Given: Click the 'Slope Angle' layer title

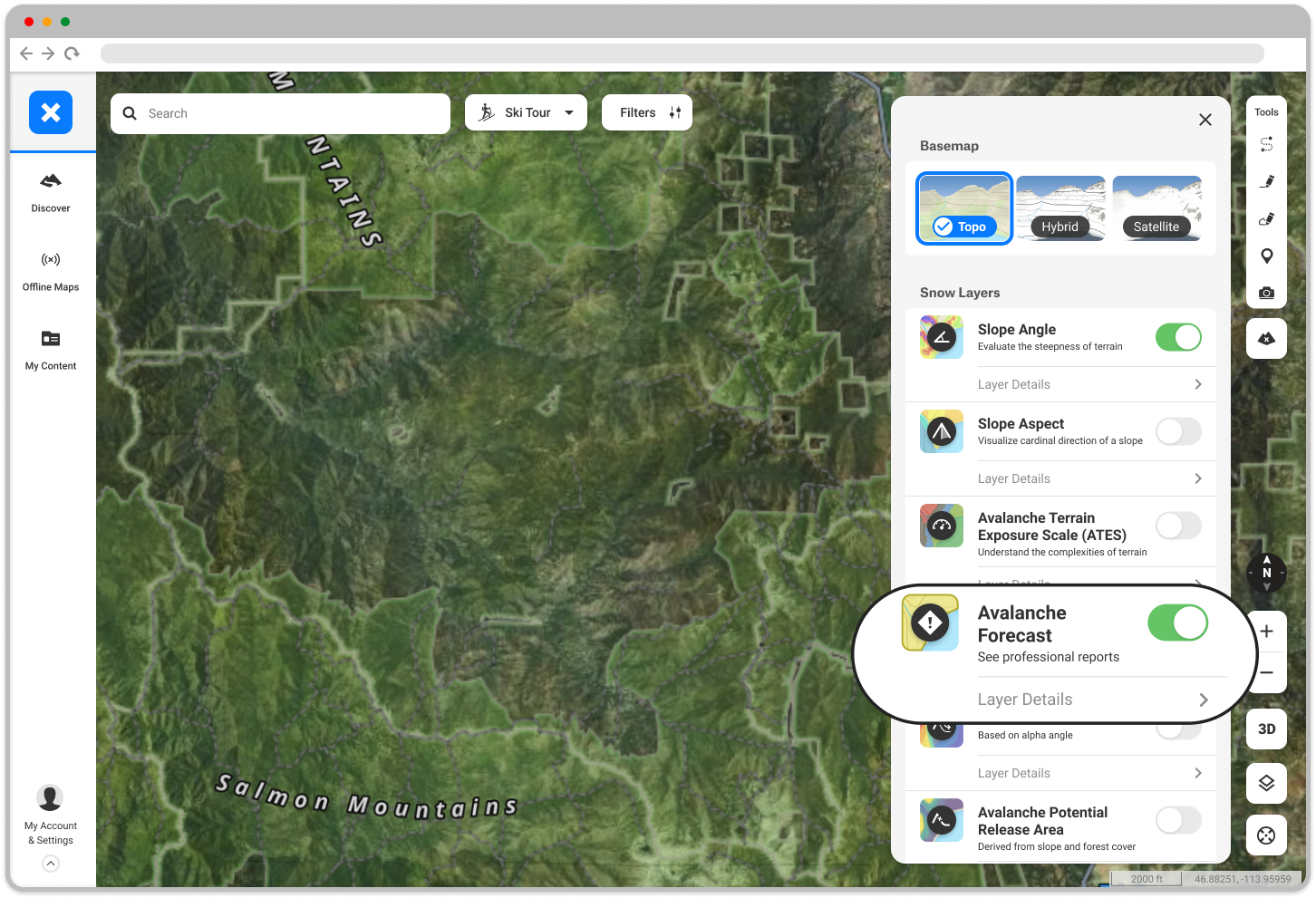Looking at the screenshot, I should point(1017,330).
